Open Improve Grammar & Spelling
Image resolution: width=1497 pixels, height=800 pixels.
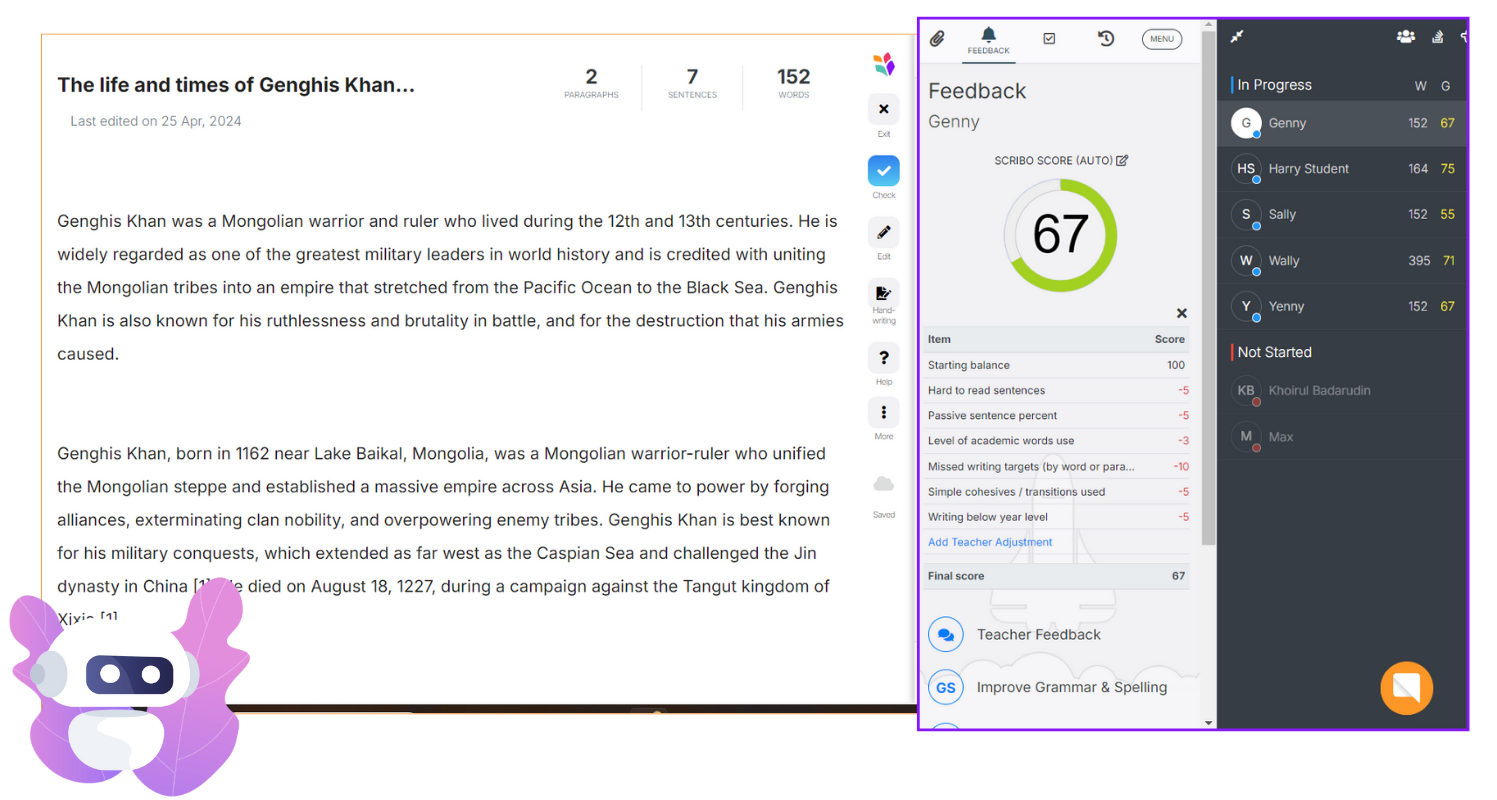point(1071,688)
